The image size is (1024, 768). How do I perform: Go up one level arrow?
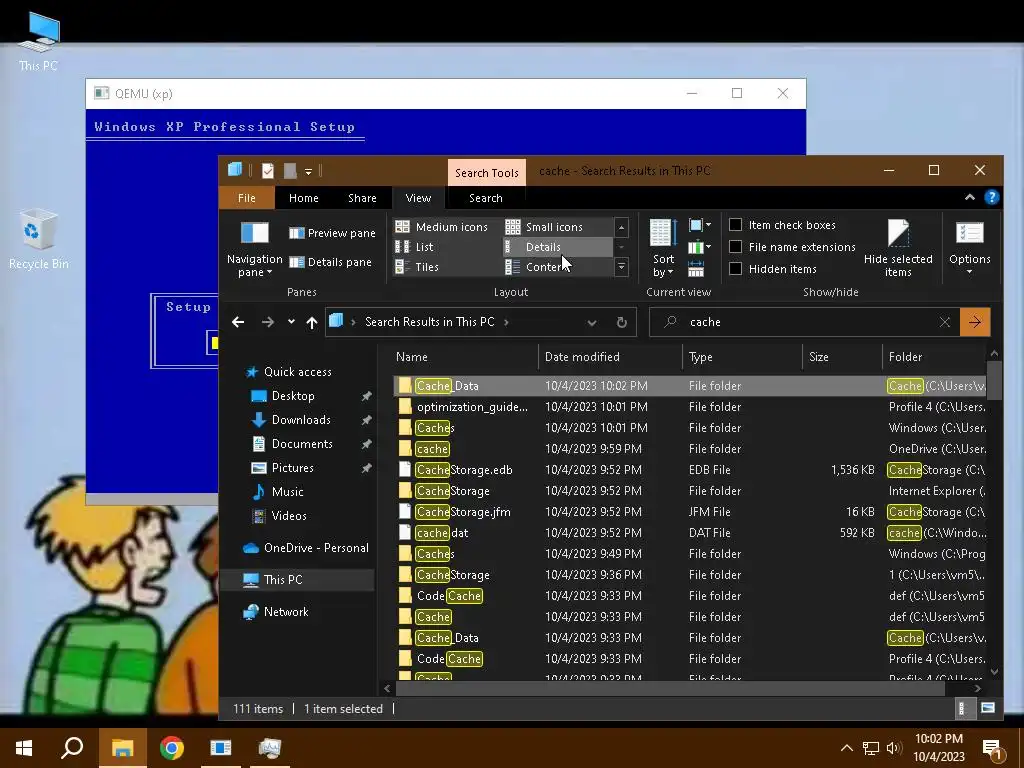pos(312,322)
